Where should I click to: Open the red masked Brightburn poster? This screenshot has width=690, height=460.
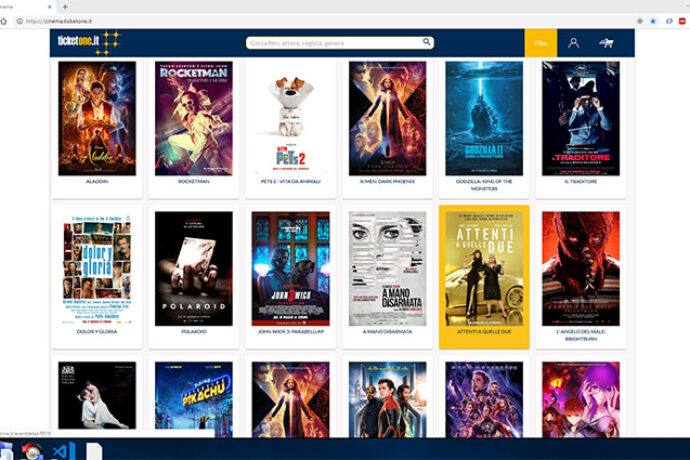[x=581, y=269]
